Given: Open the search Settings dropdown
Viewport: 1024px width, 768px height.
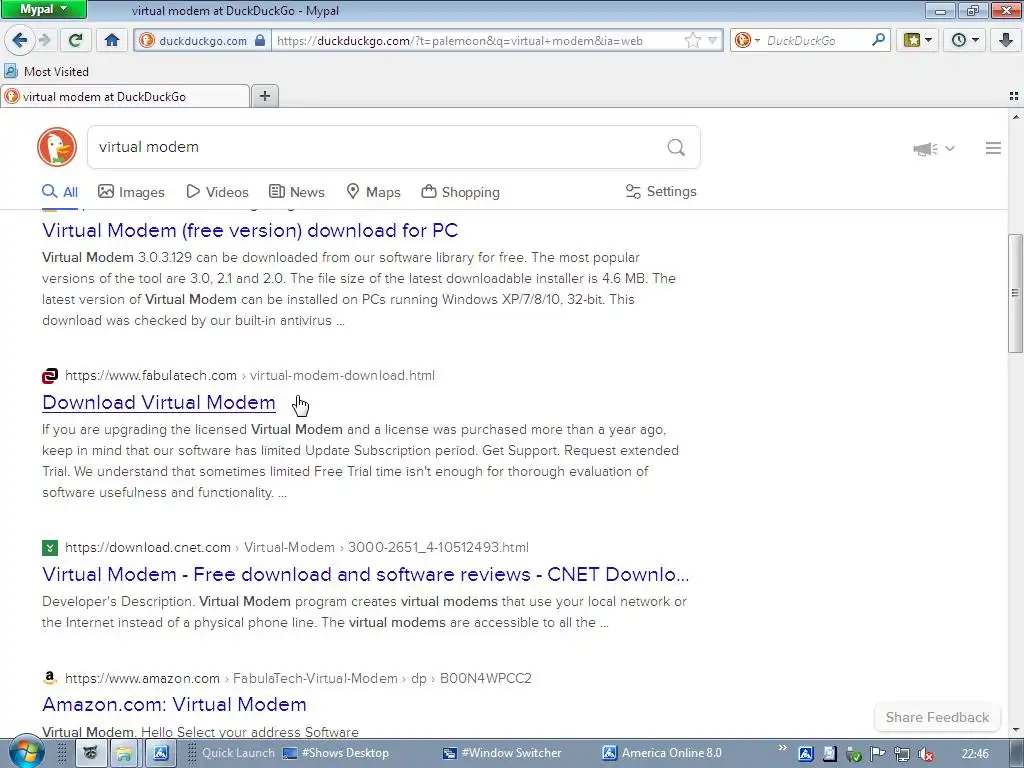Looking at the screenshot, I should coord(661,191).
